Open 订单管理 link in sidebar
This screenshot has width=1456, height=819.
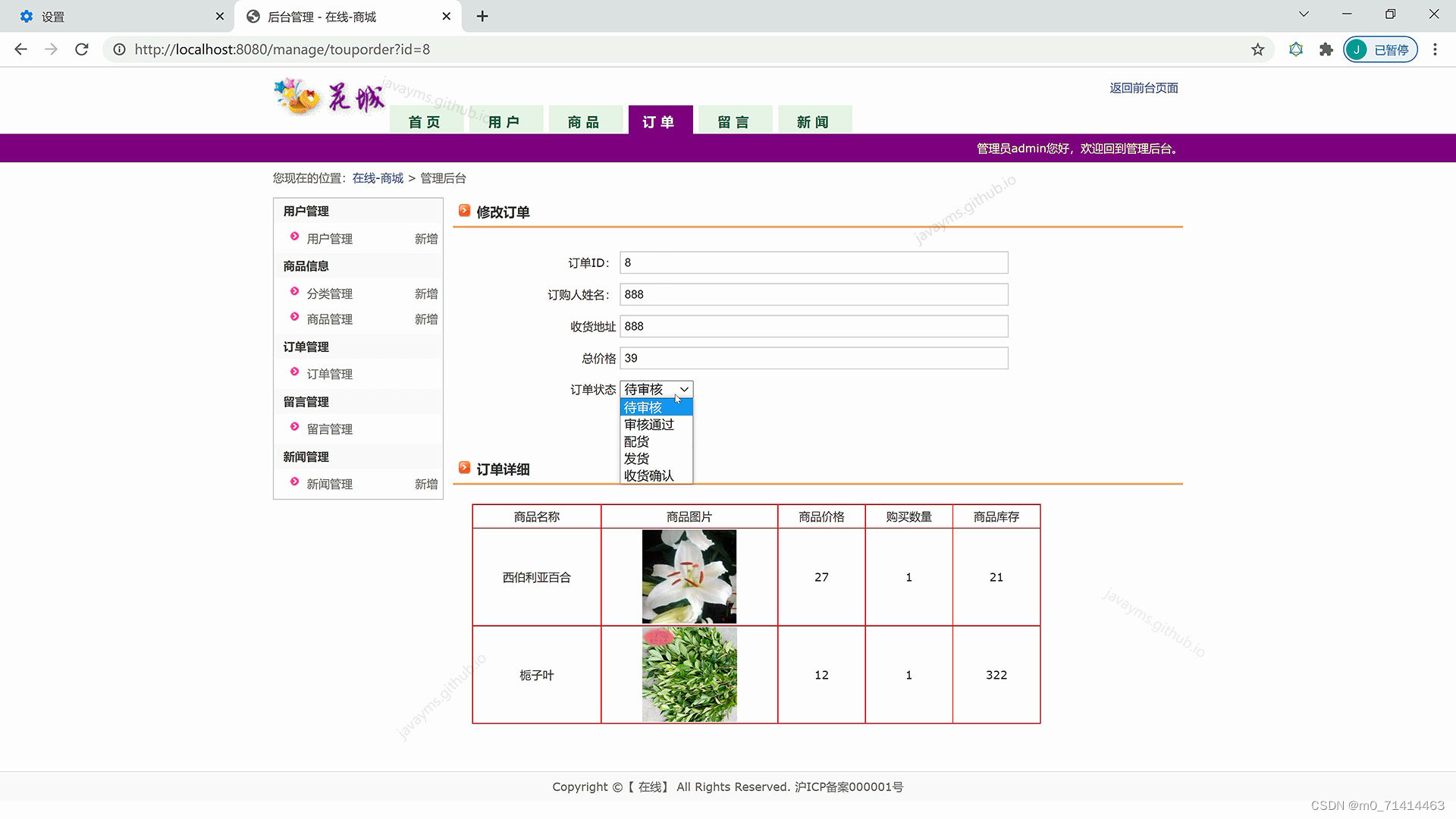coord(329,374)
